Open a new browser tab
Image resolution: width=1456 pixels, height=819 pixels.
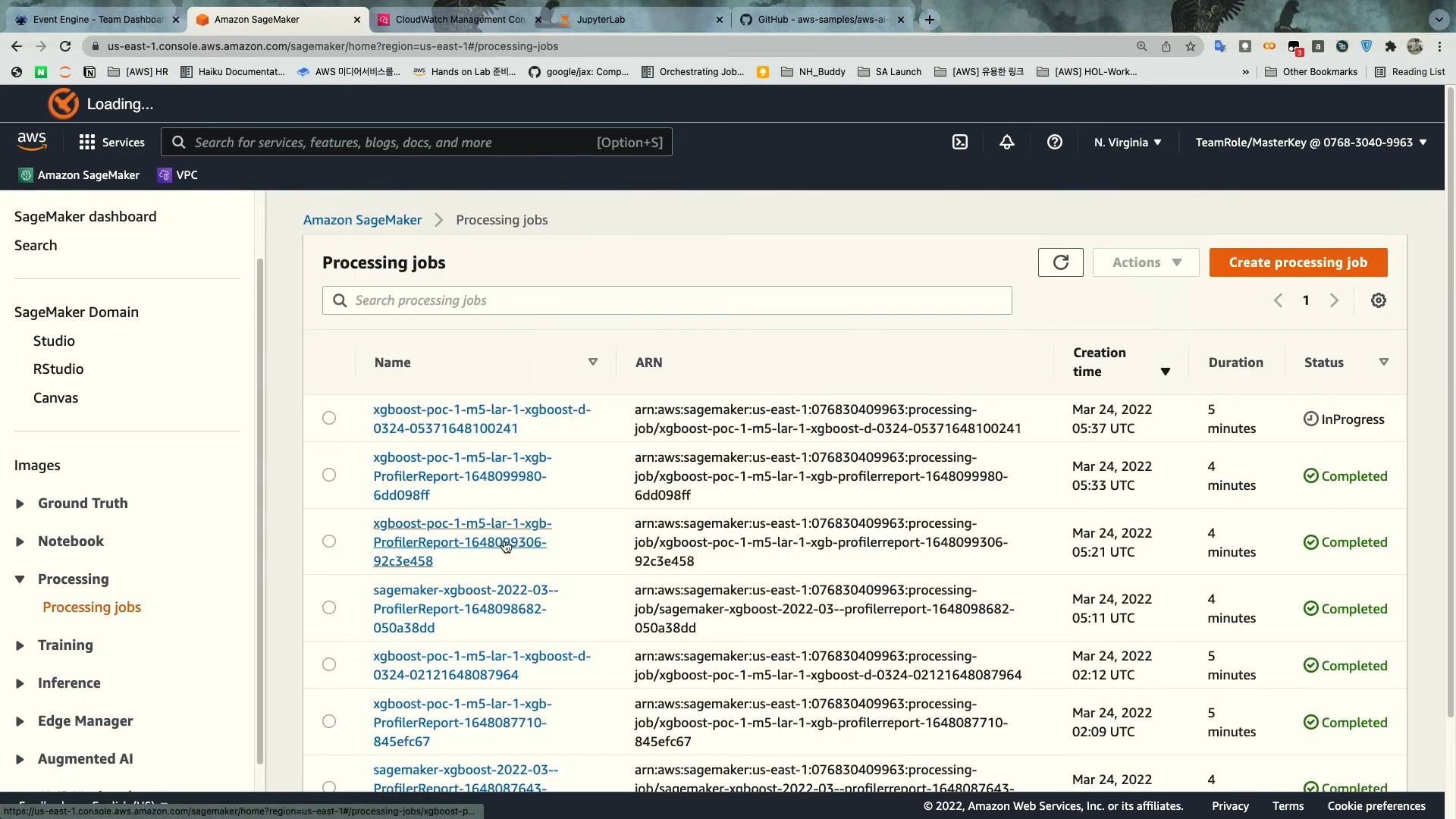tap(930, 20)
